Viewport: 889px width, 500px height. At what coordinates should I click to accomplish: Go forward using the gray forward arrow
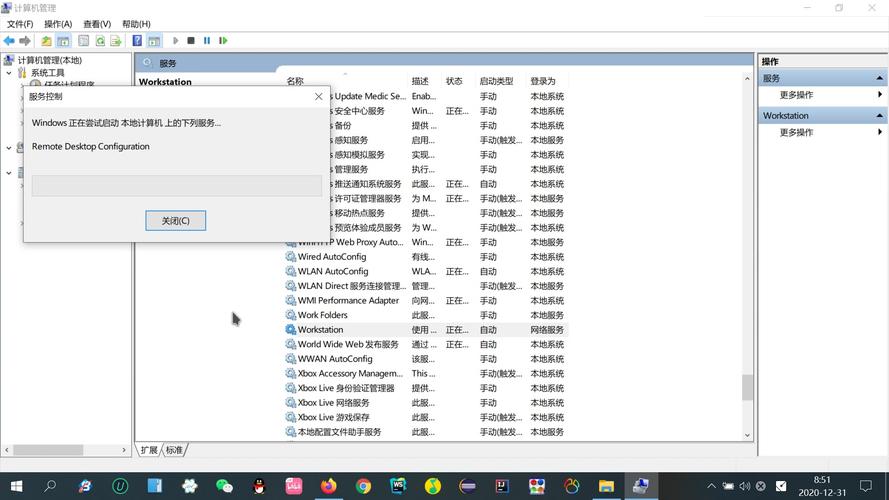(25, 41)
